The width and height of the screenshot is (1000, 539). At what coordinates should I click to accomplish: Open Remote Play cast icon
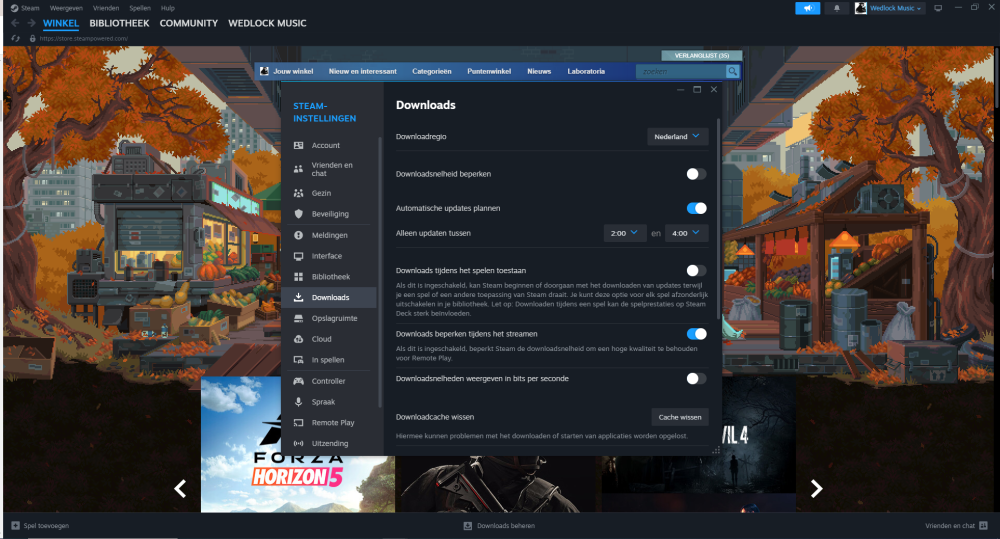pyautogui.click(x=298, y=422)
